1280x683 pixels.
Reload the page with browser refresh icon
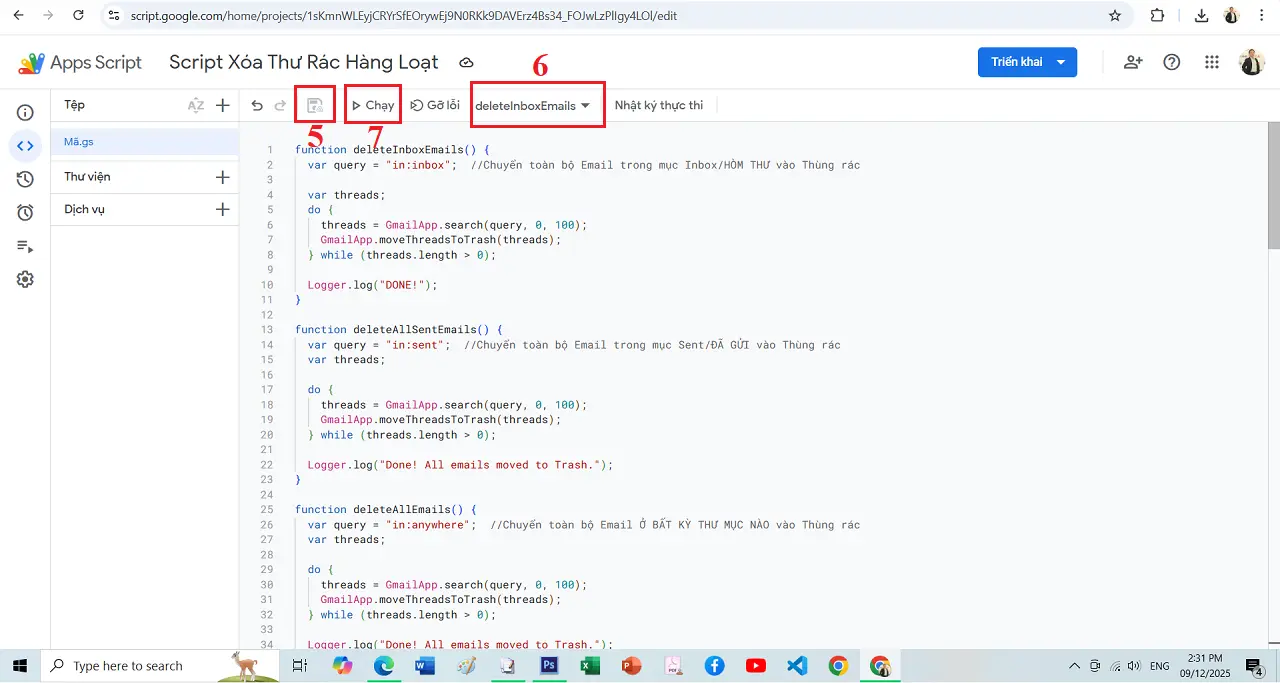[79, 16]
